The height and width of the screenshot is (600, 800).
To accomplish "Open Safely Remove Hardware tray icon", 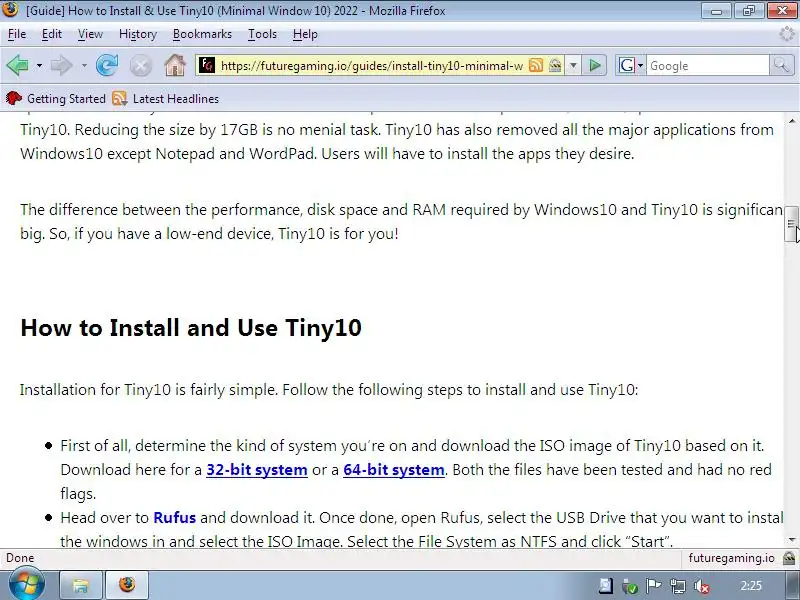I will (630, 587).
